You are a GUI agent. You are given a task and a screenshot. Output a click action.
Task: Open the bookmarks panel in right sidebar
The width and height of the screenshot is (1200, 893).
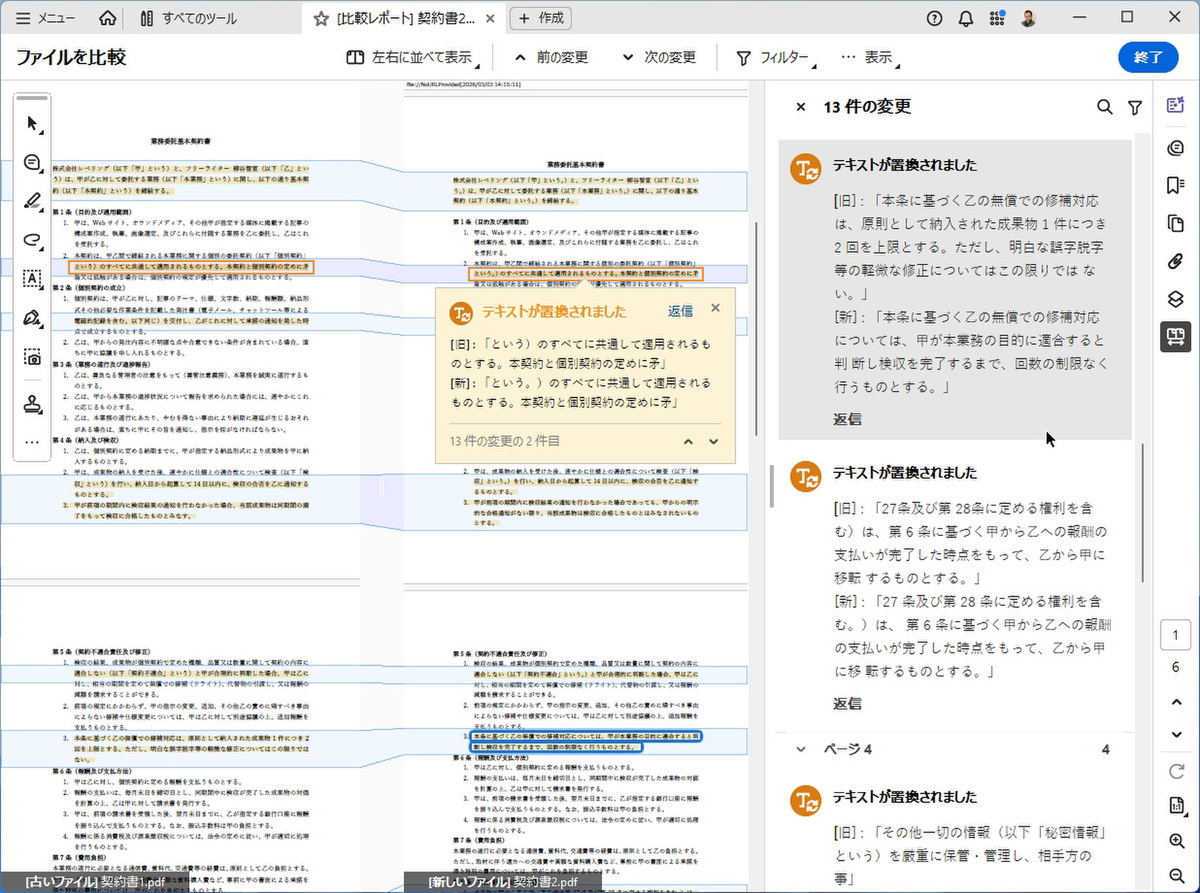[1176, 185]
